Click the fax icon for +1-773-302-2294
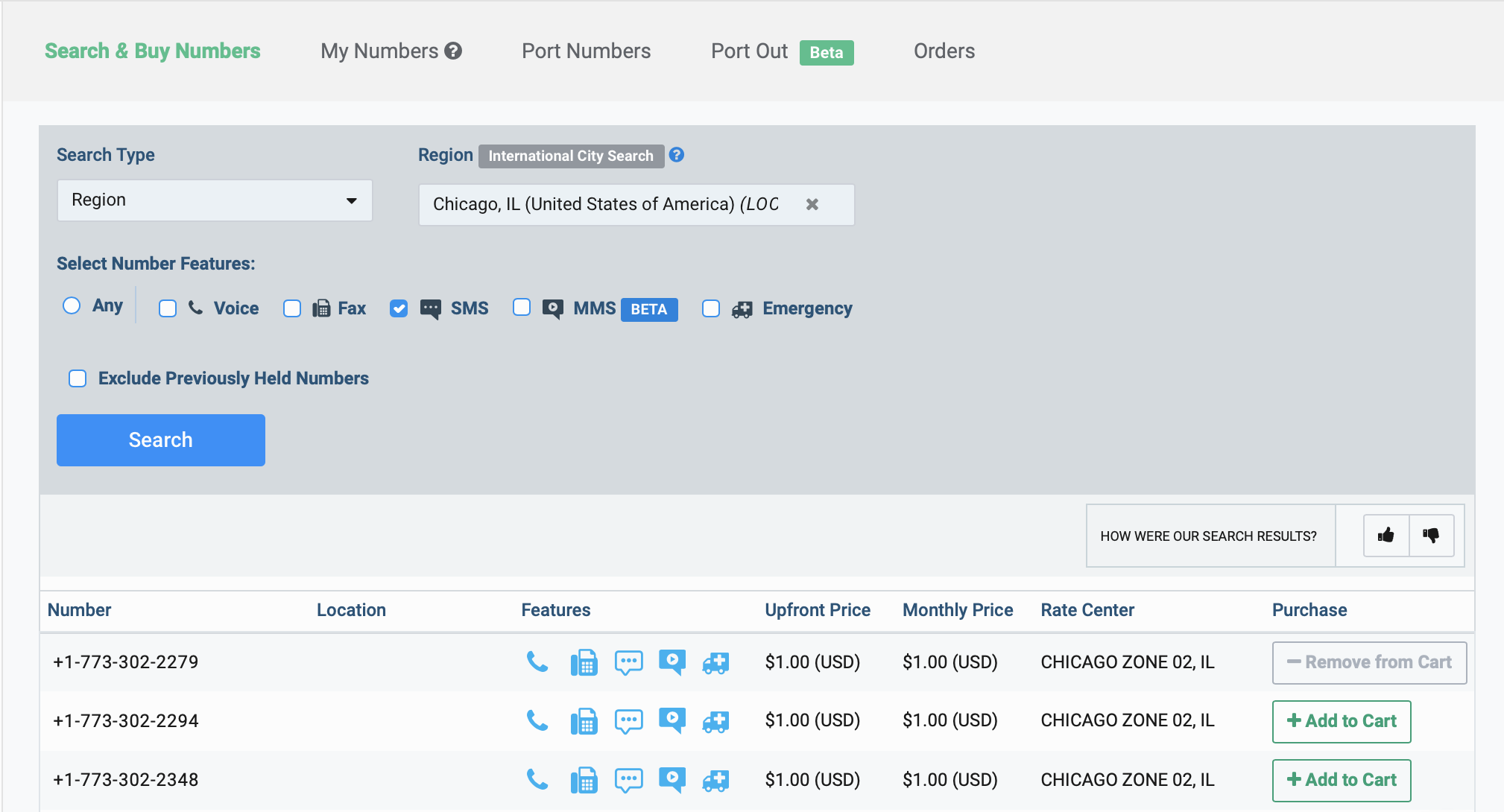The width and height of the screenshot is (1504, 812). [x=584, y=721]
